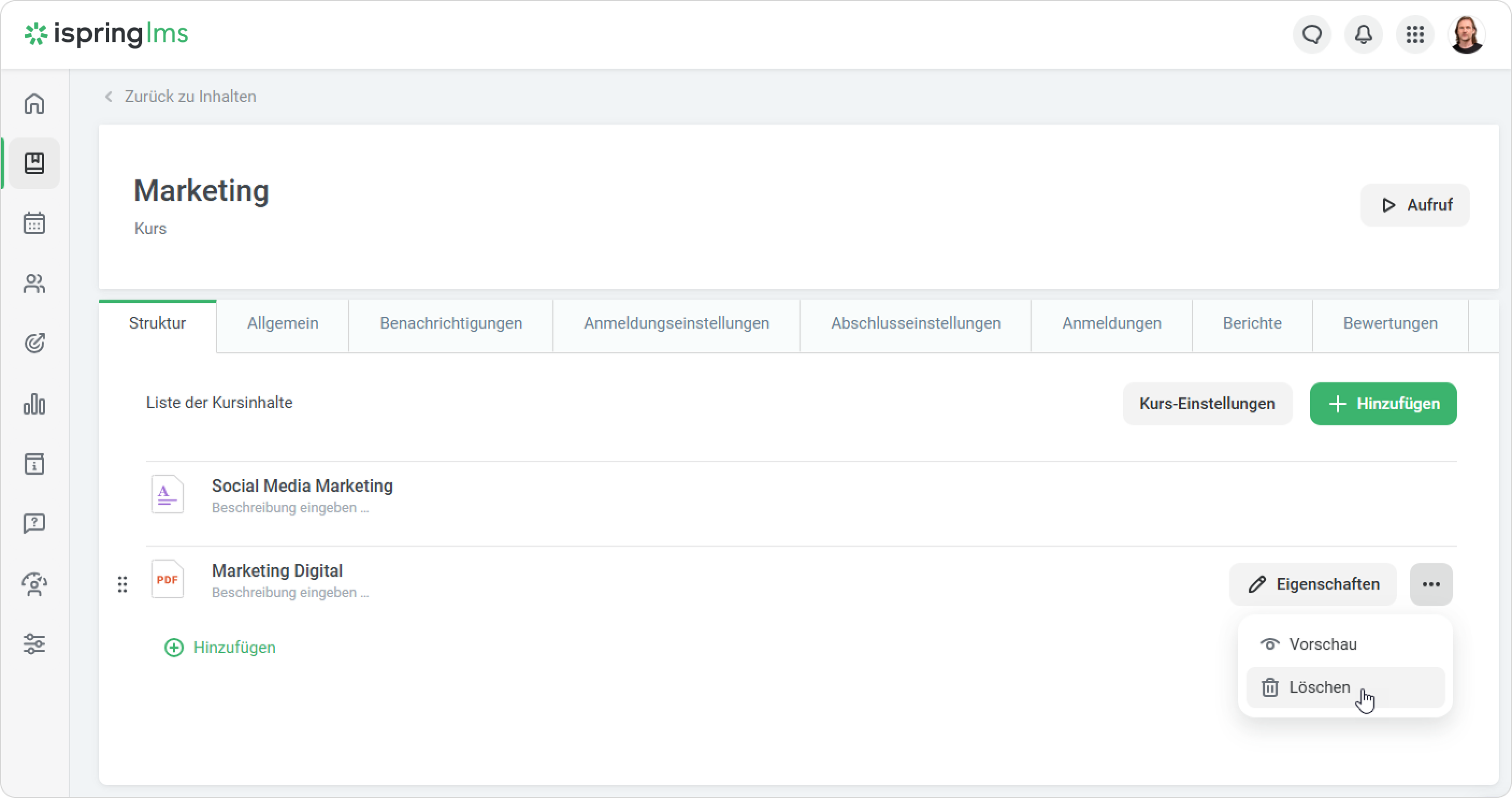
Task: Open the chat bubble icon in header
Action: (x=1312, y=34)
